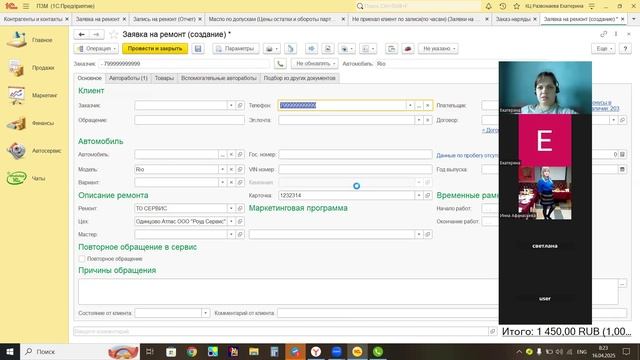Expand the Не указано dropdown
The width and height of the screenshot is (640, 360).
click(438, 49)
